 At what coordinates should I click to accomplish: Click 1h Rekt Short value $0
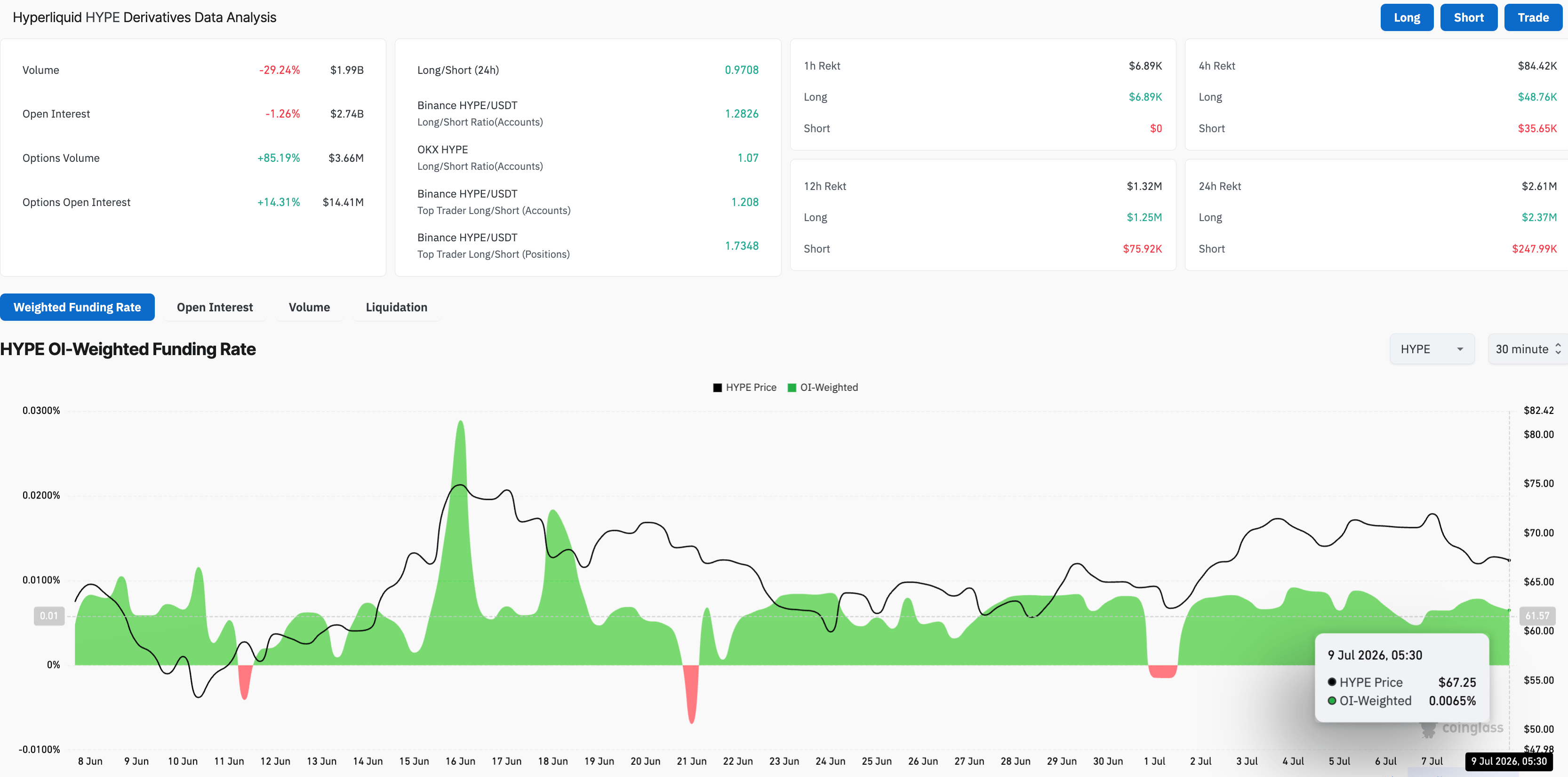(1156, 128)
